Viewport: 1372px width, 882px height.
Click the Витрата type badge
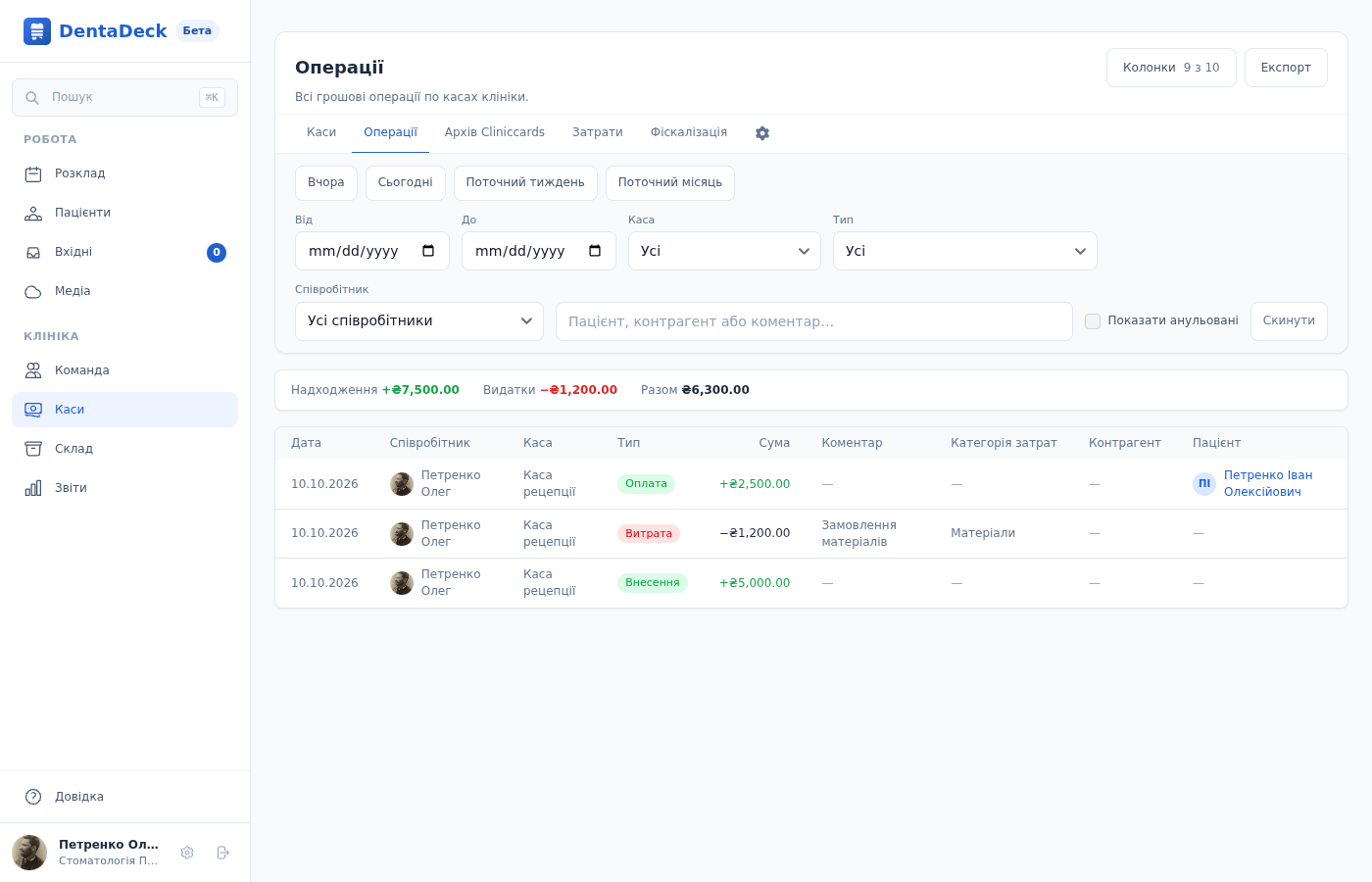click(649, 534)
